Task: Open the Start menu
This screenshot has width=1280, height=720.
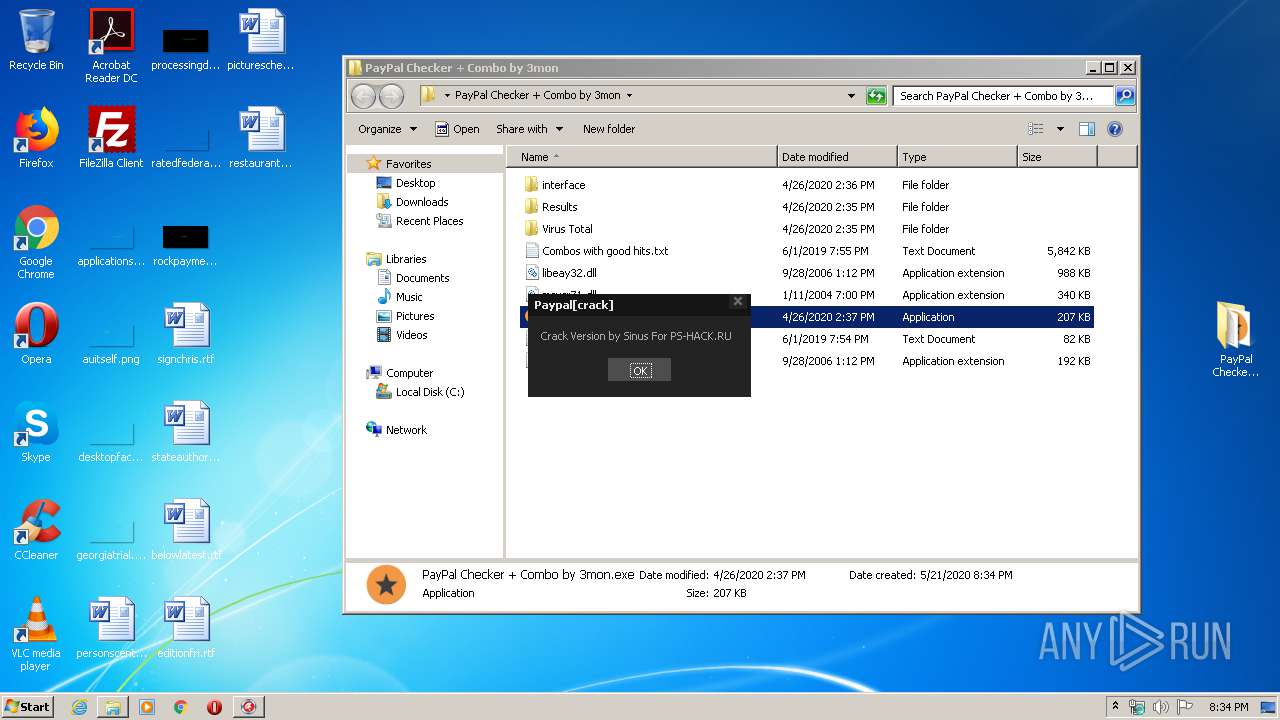Action: pos(27,706)
